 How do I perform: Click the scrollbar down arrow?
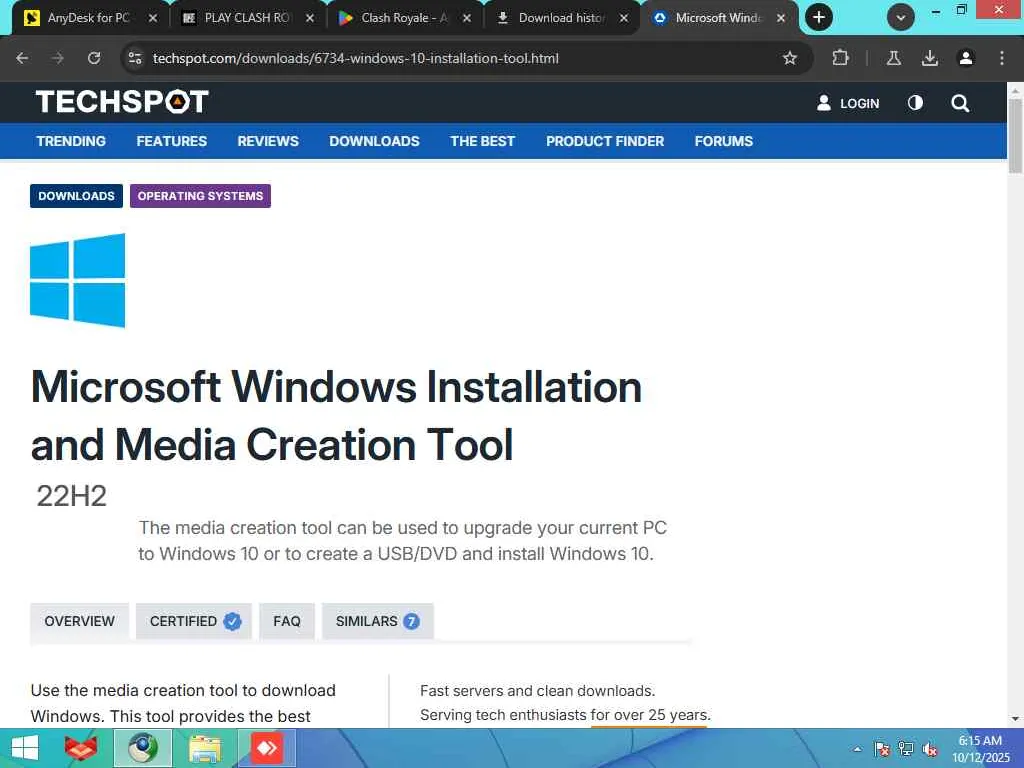point(1016,719)
